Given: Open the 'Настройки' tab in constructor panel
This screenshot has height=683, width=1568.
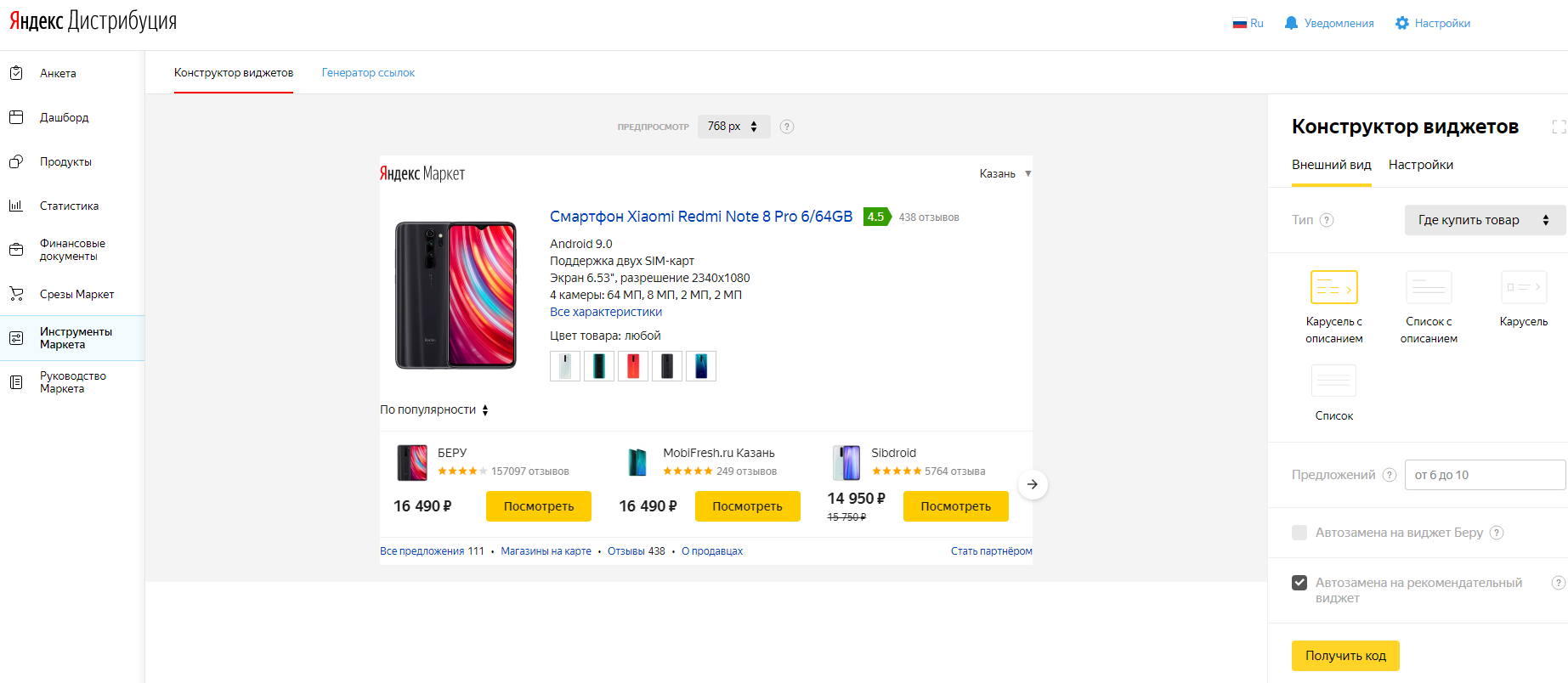Looking at the screenshot, I should (1420, 165).
